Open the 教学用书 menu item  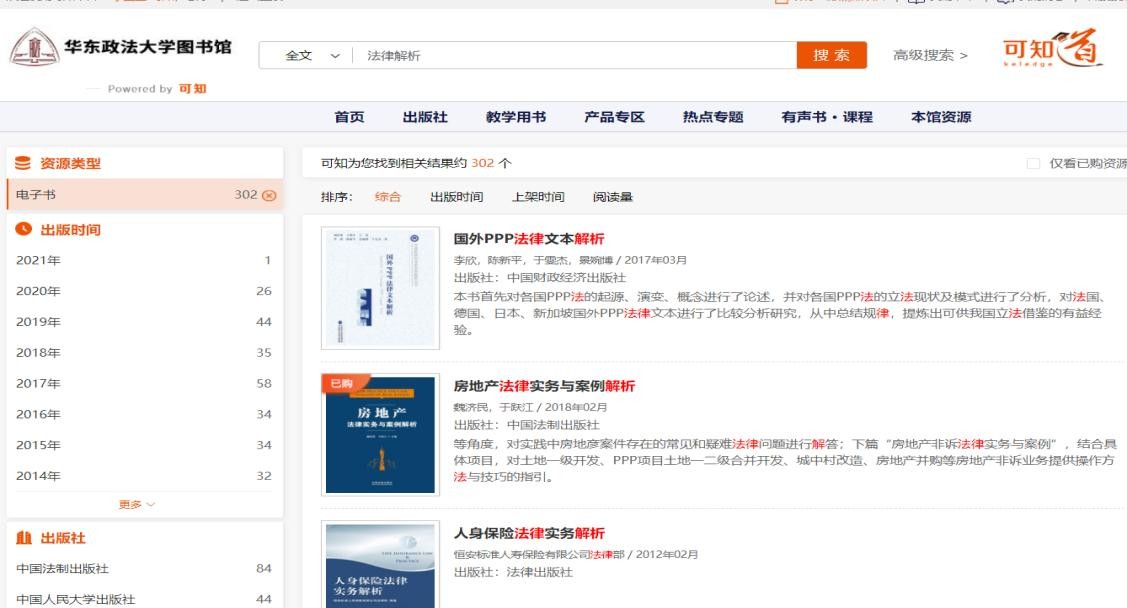516,117
